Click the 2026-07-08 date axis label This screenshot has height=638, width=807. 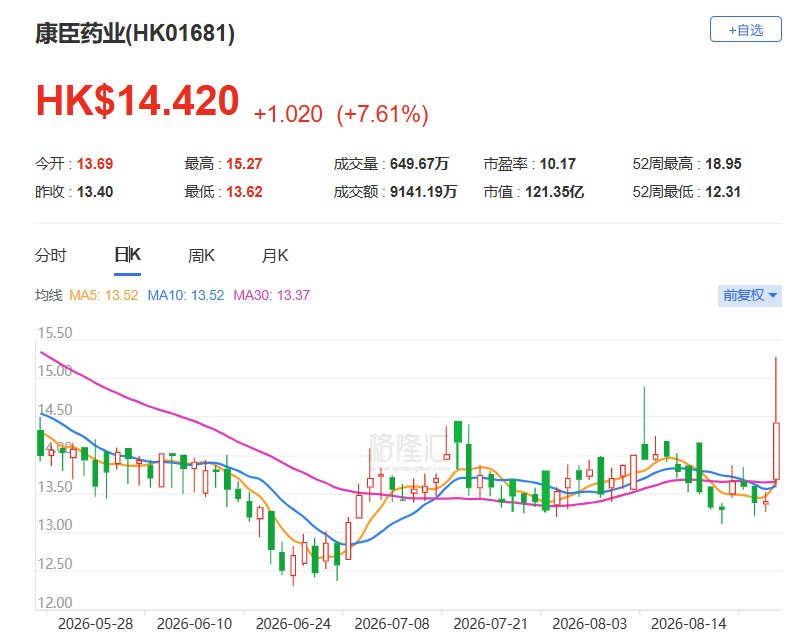[392, 624]
